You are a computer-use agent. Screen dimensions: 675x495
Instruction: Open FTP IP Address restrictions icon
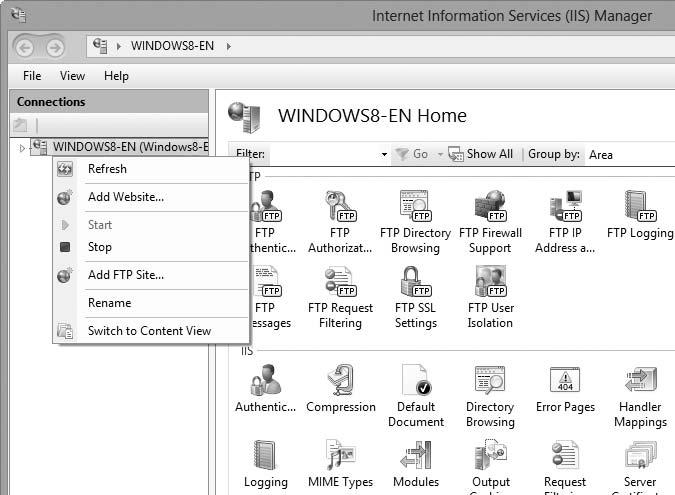tap(565, 222)
